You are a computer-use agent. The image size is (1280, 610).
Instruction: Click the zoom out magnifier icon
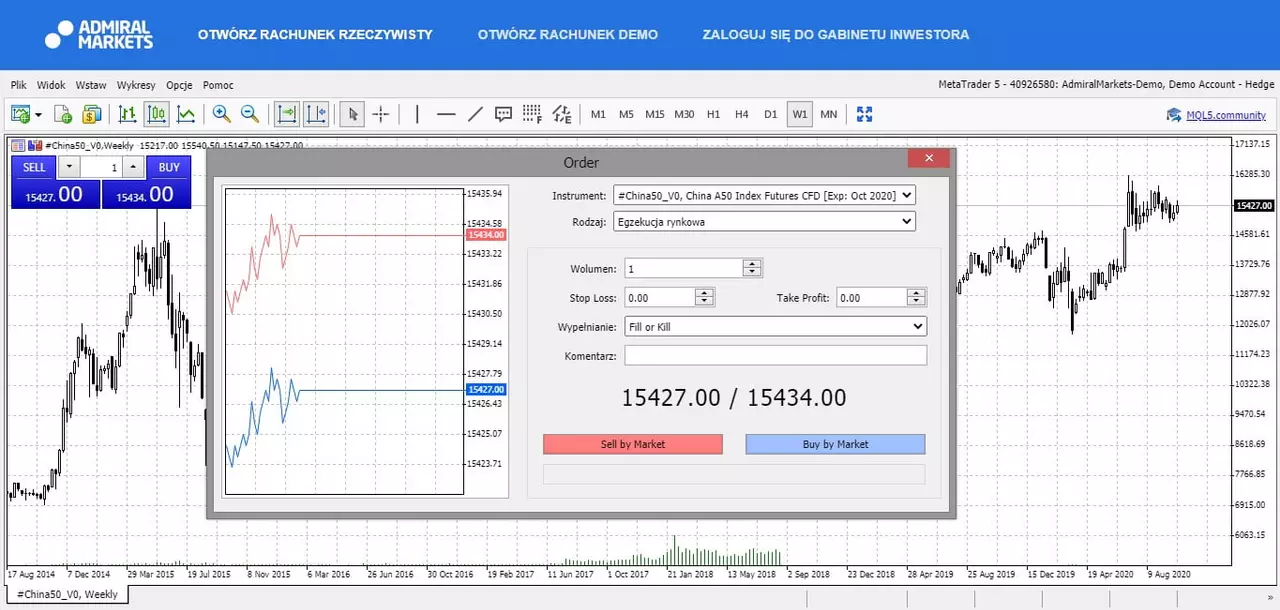pyautogui.click(x=250, y=114)
